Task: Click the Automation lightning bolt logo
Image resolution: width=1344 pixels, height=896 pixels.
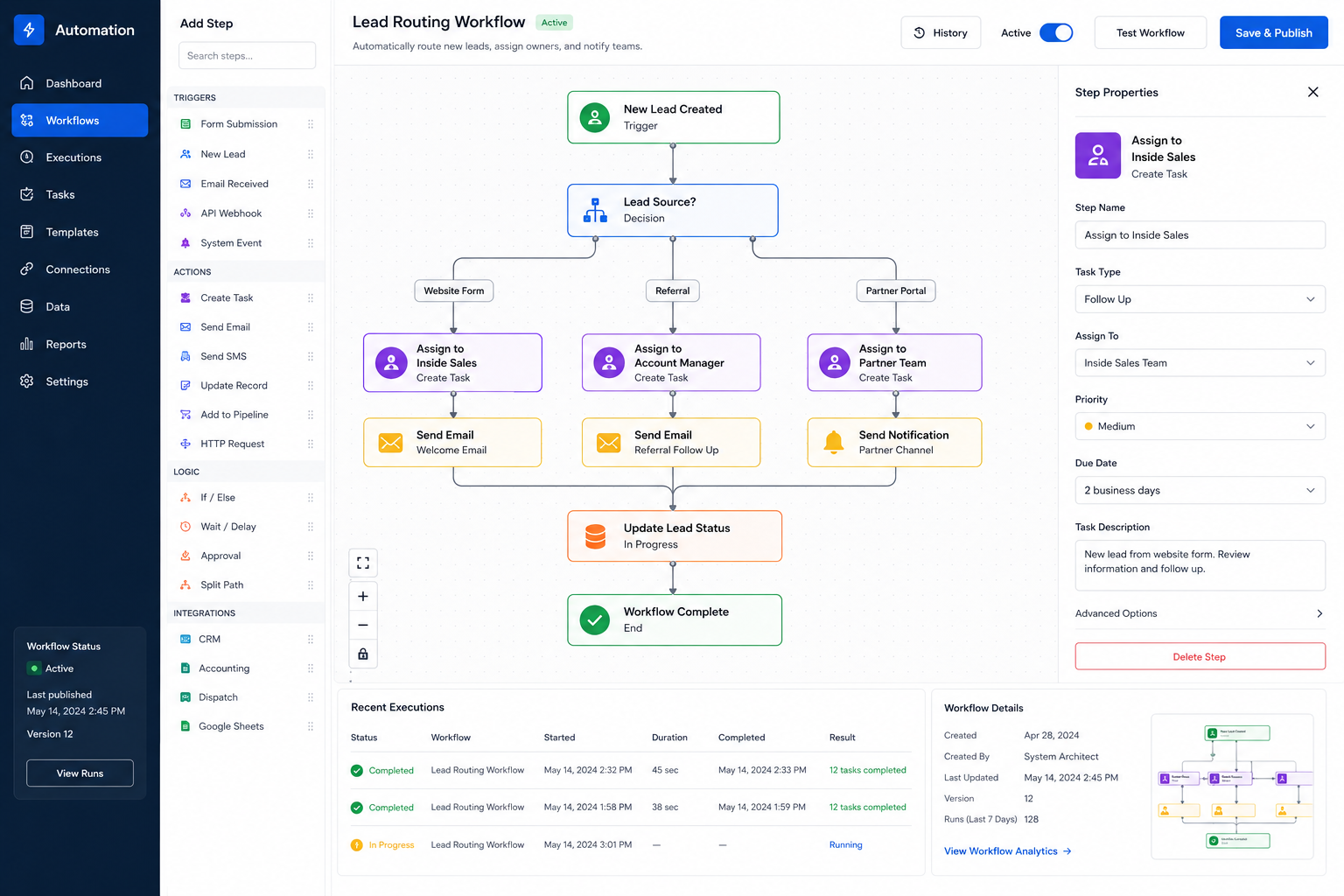Action: (29, 30)
